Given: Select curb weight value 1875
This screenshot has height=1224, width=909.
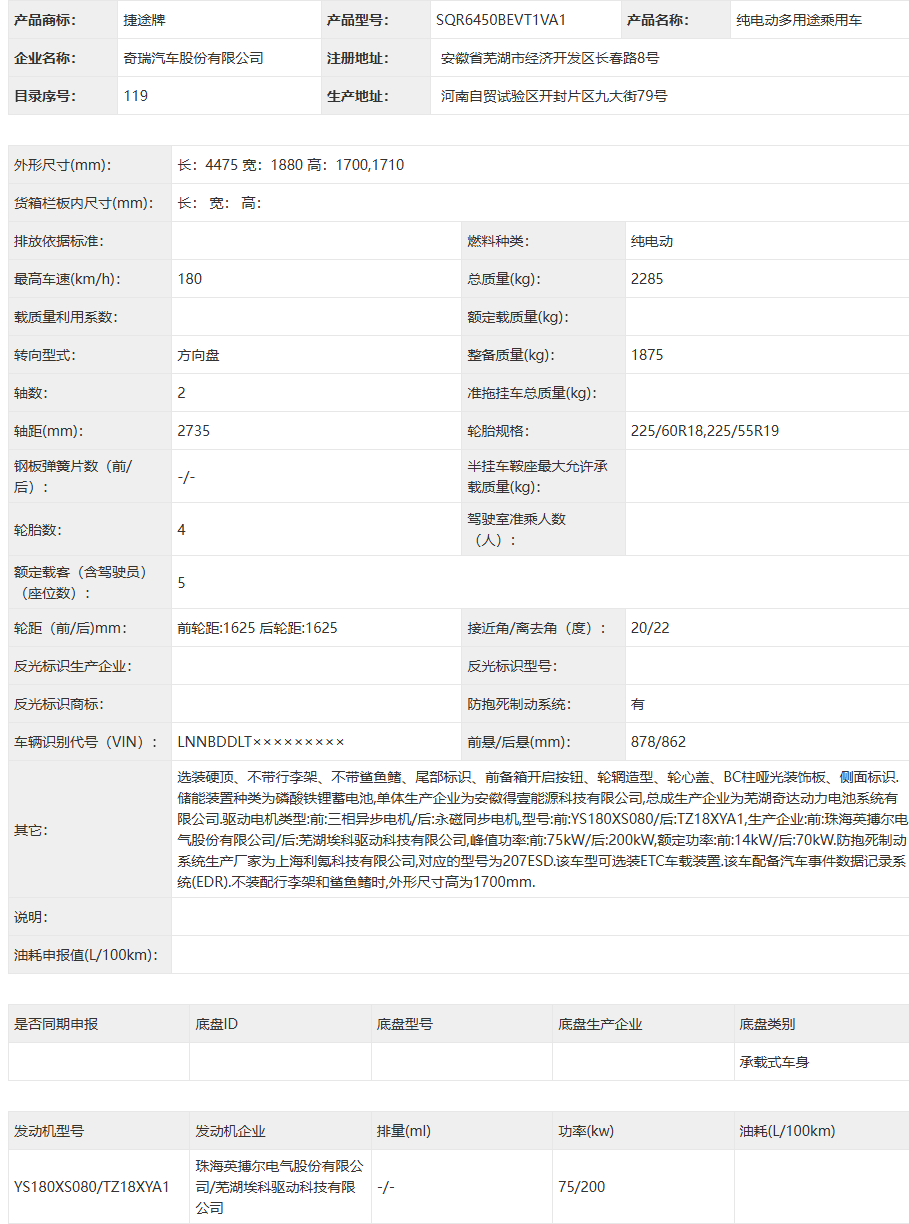Looking at the screenshot, I should (647, 355).
